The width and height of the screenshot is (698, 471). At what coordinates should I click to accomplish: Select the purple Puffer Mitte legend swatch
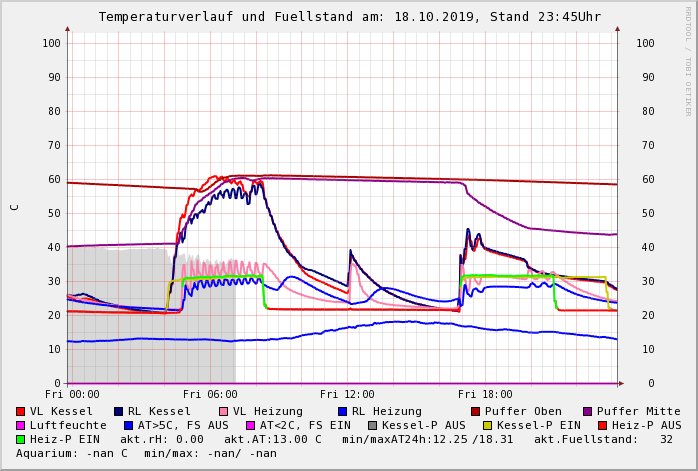[x=588, y=411]
